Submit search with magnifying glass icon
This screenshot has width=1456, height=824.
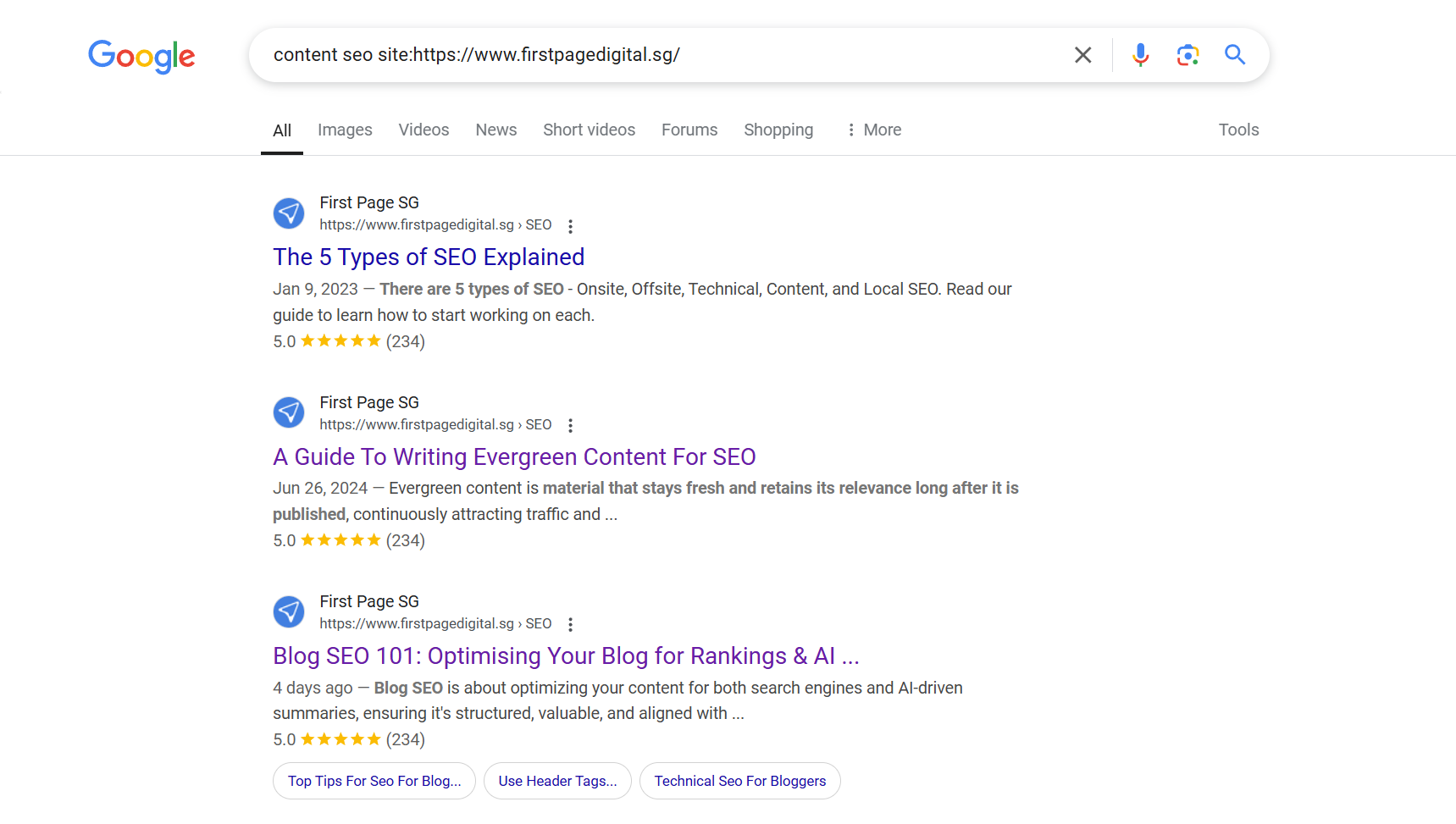click(1235, 55)
